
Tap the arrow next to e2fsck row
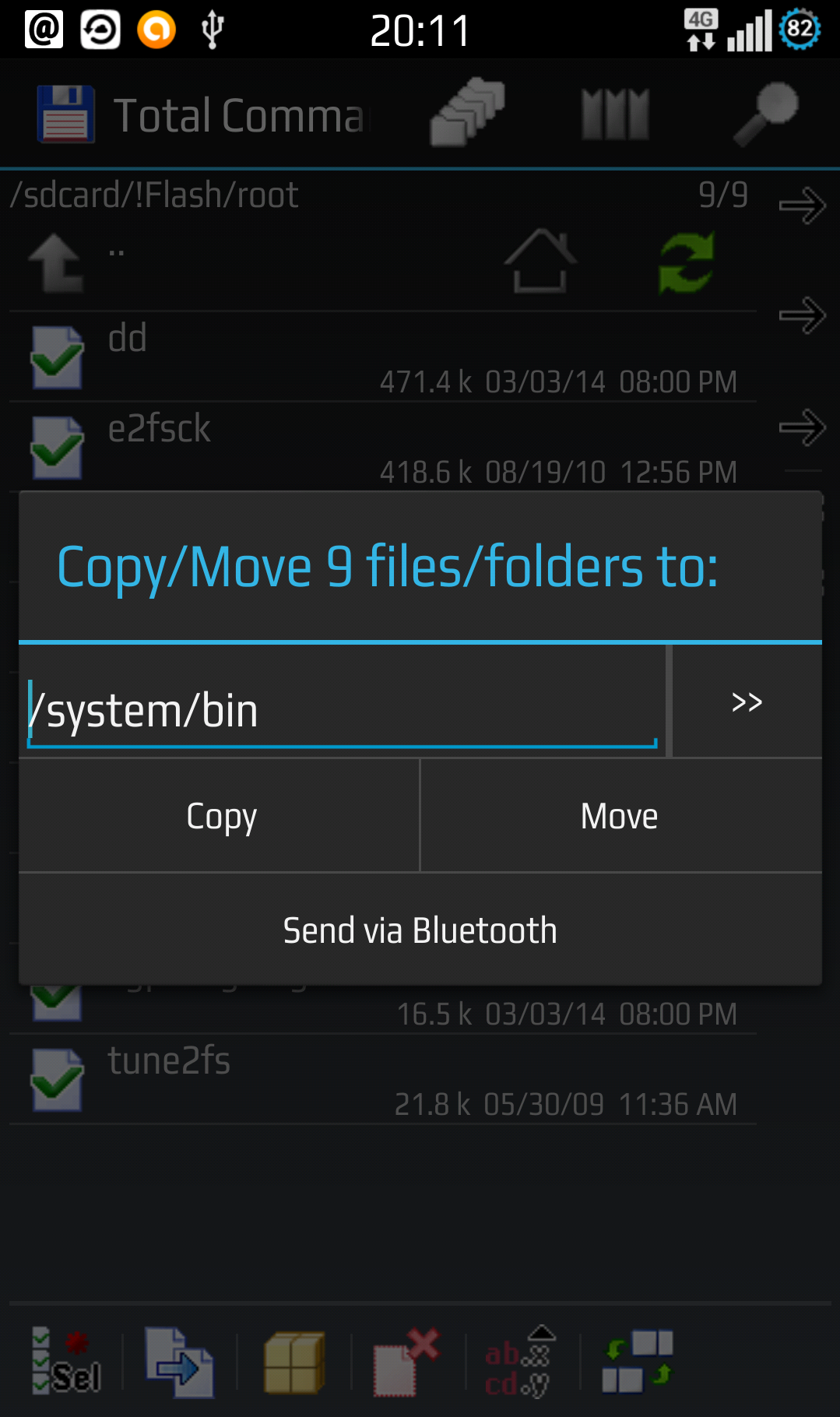coord(803,427)
